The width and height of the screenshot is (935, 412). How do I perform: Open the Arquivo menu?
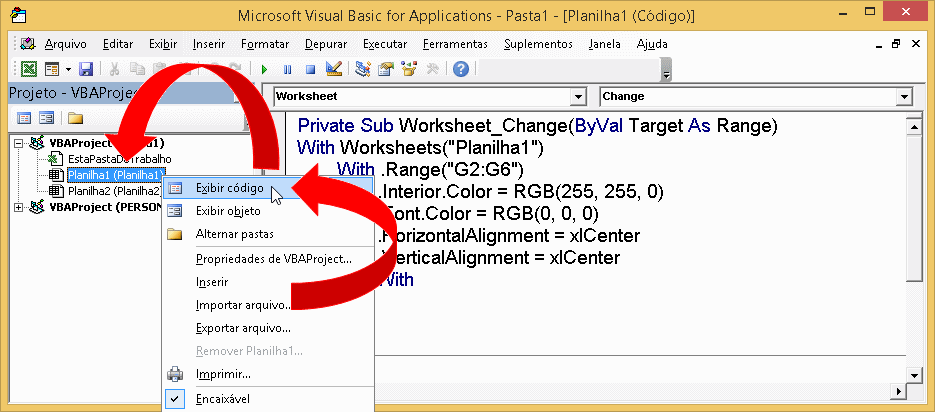[x=66, y=44]
